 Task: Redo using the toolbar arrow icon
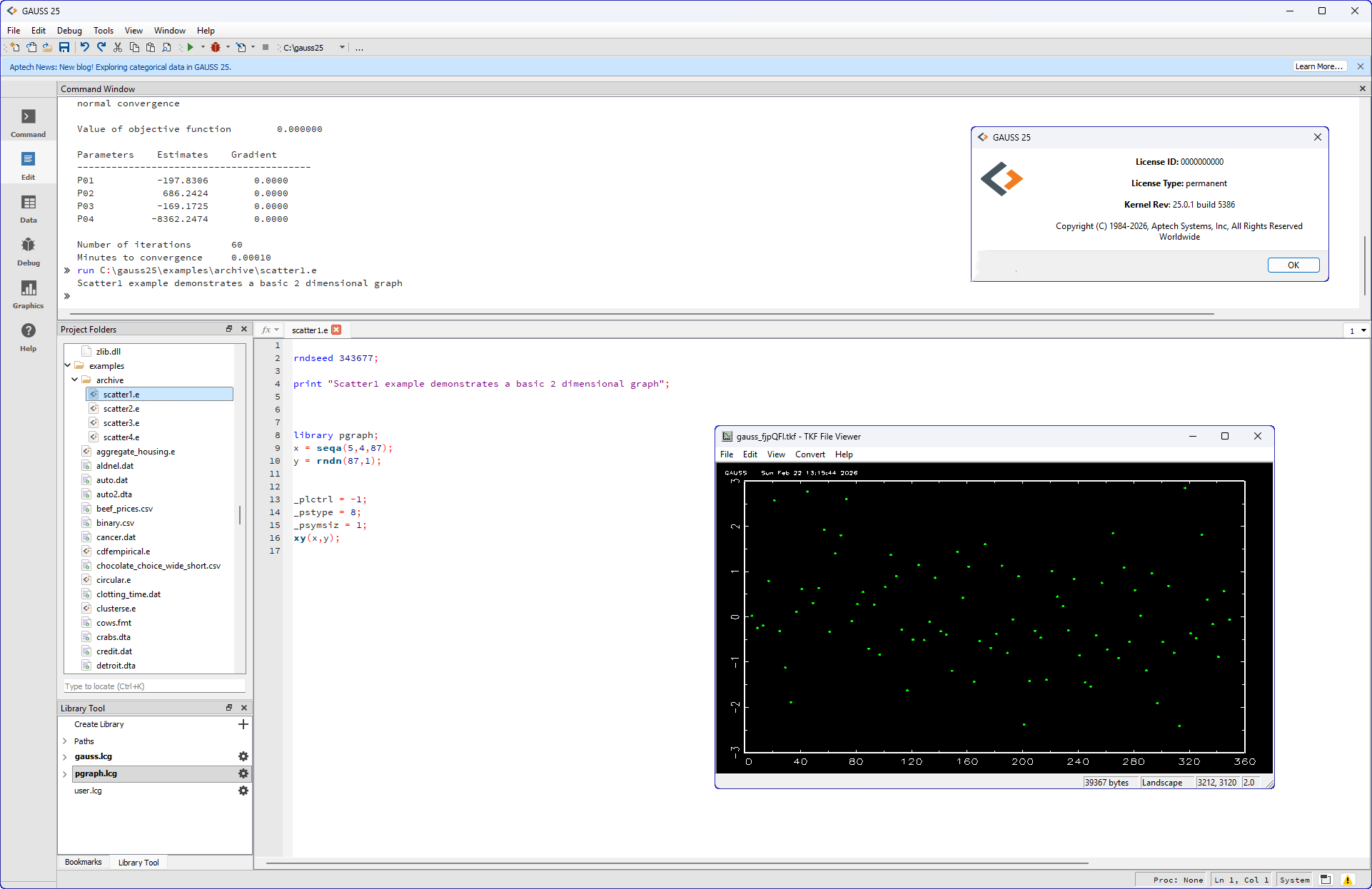click(x=101, y=48)
